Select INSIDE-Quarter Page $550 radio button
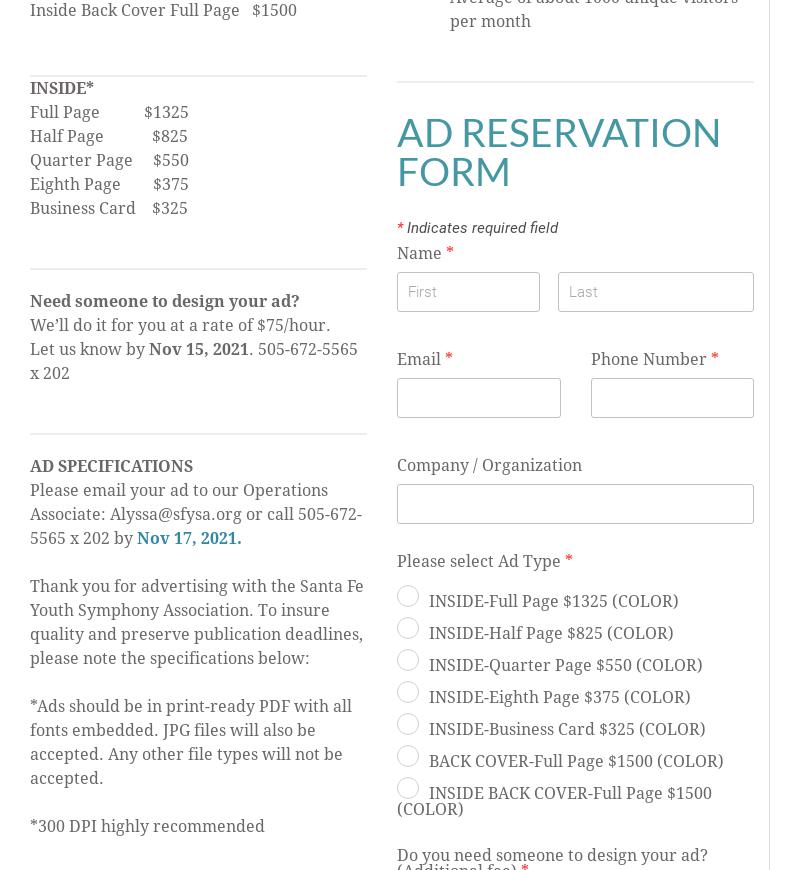 408,660
